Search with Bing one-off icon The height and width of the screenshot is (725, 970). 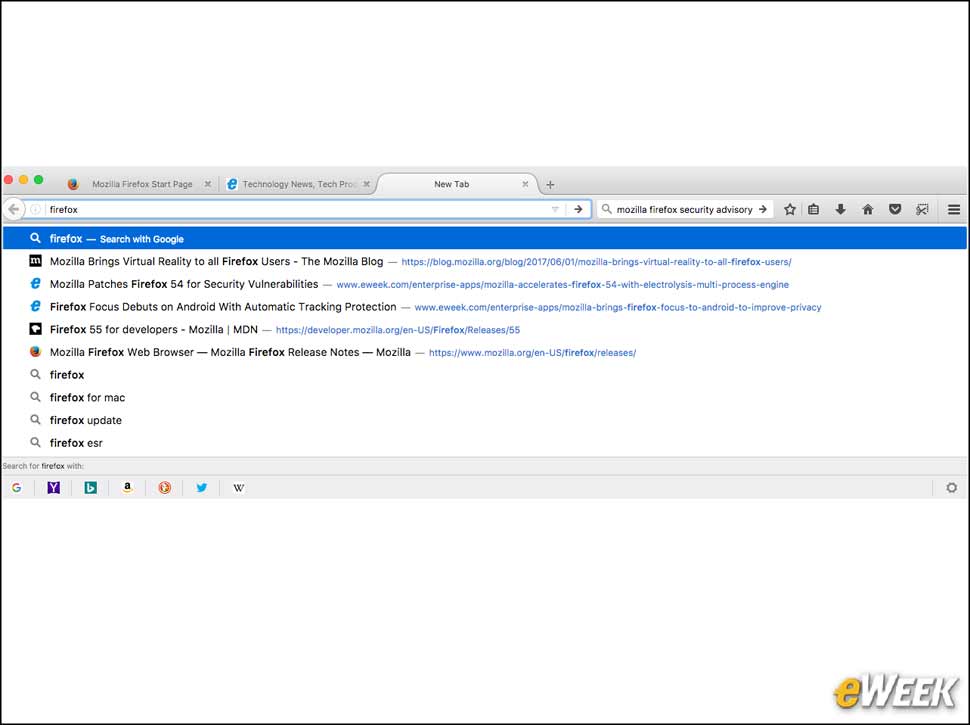coord(90,487)
